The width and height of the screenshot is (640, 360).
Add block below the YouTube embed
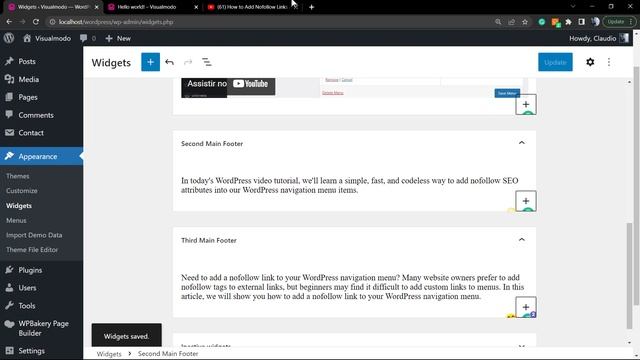[526, 104]
